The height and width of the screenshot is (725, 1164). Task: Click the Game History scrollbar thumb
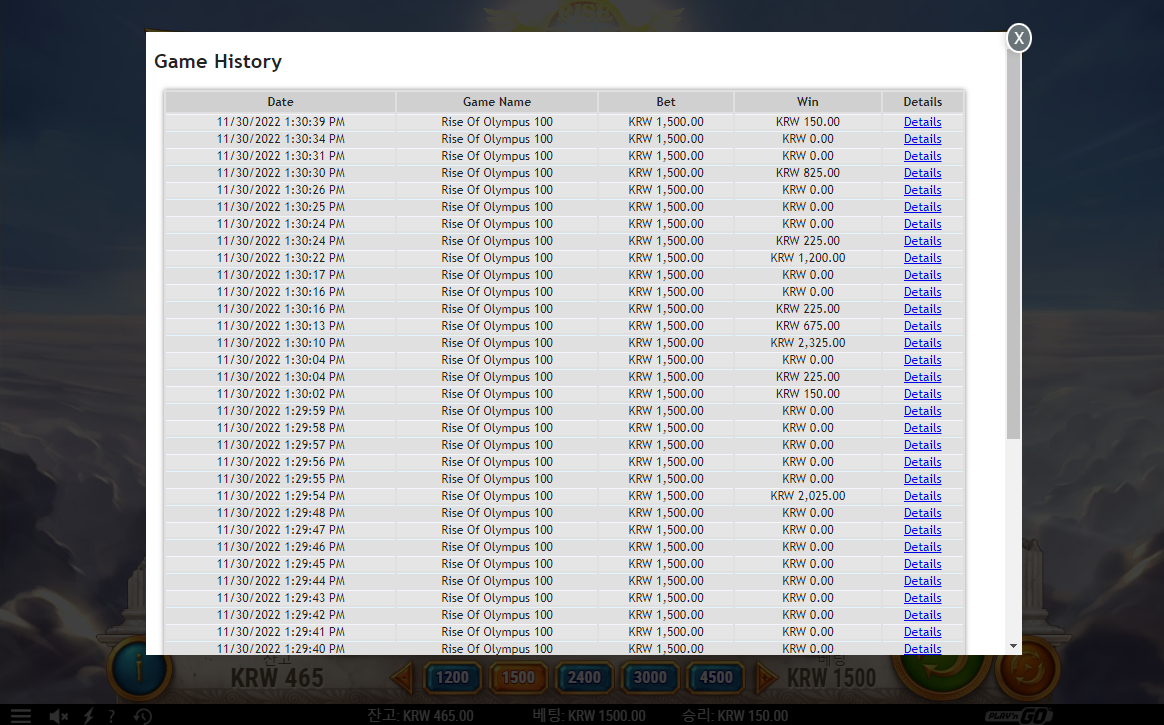(1013, 245)
